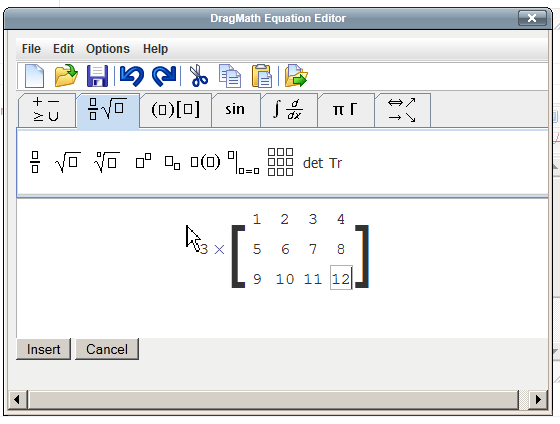Save the expression with the floppy disk icon
Image resolution: width=560 pixels, height=424 pixels.
click(97, 76)
